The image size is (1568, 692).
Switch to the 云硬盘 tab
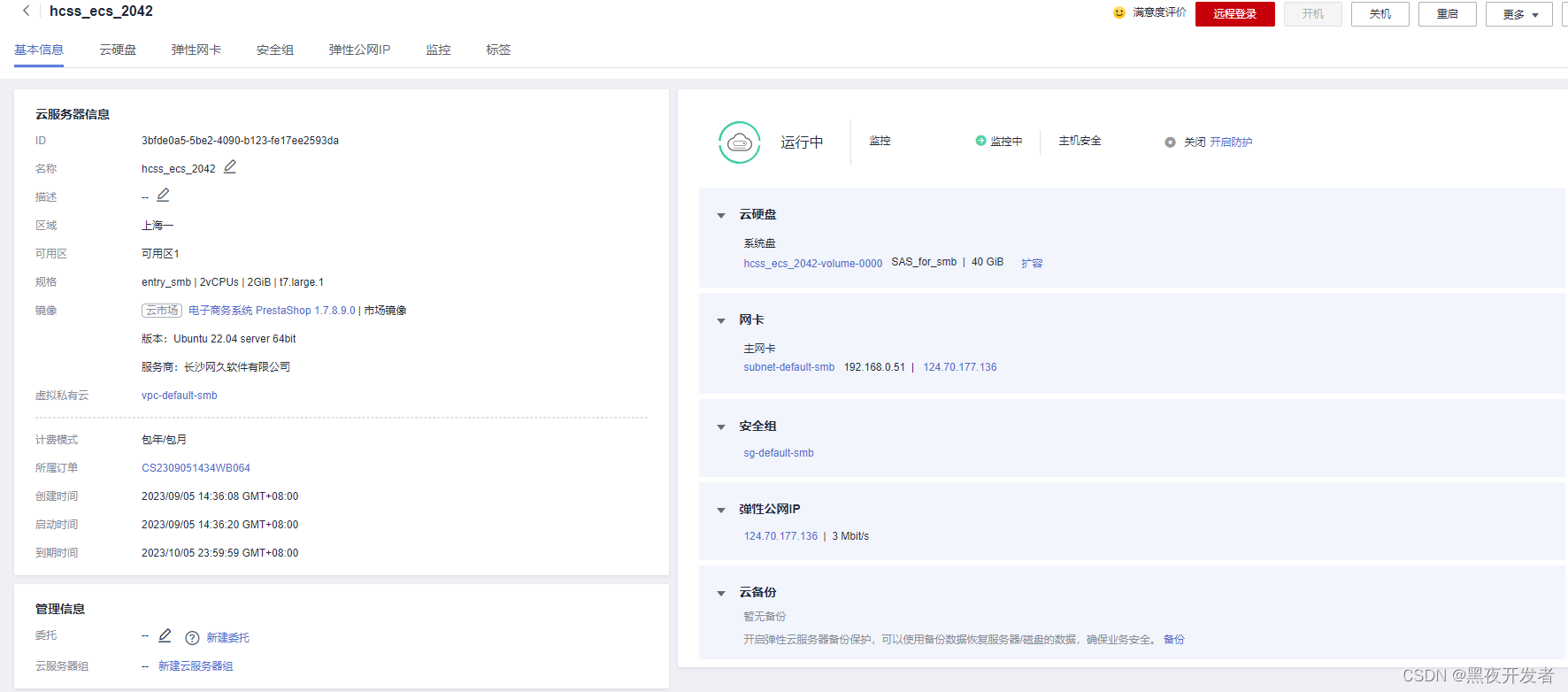tap(118, 50)
